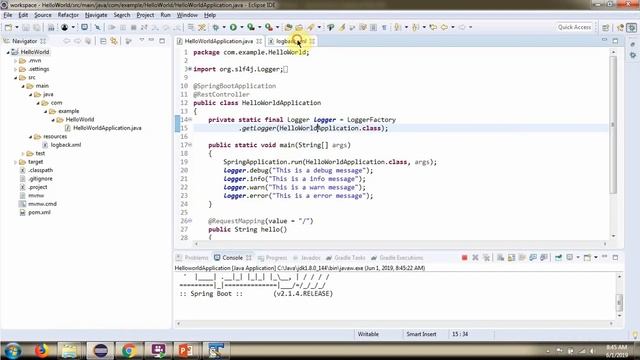This screenshot has height=360, width=640.
Task: Click Remove All Terminated Launches icon
Action: [x=486, y=258]
